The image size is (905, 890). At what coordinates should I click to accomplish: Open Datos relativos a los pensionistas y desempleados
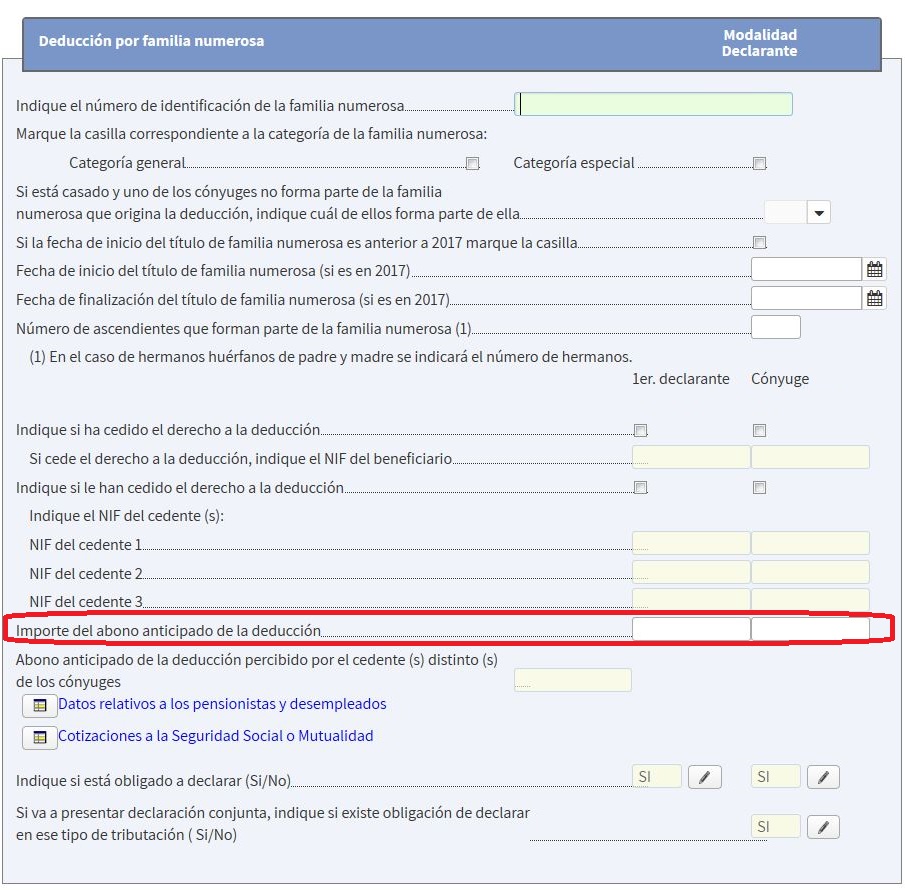coord(222,704)
